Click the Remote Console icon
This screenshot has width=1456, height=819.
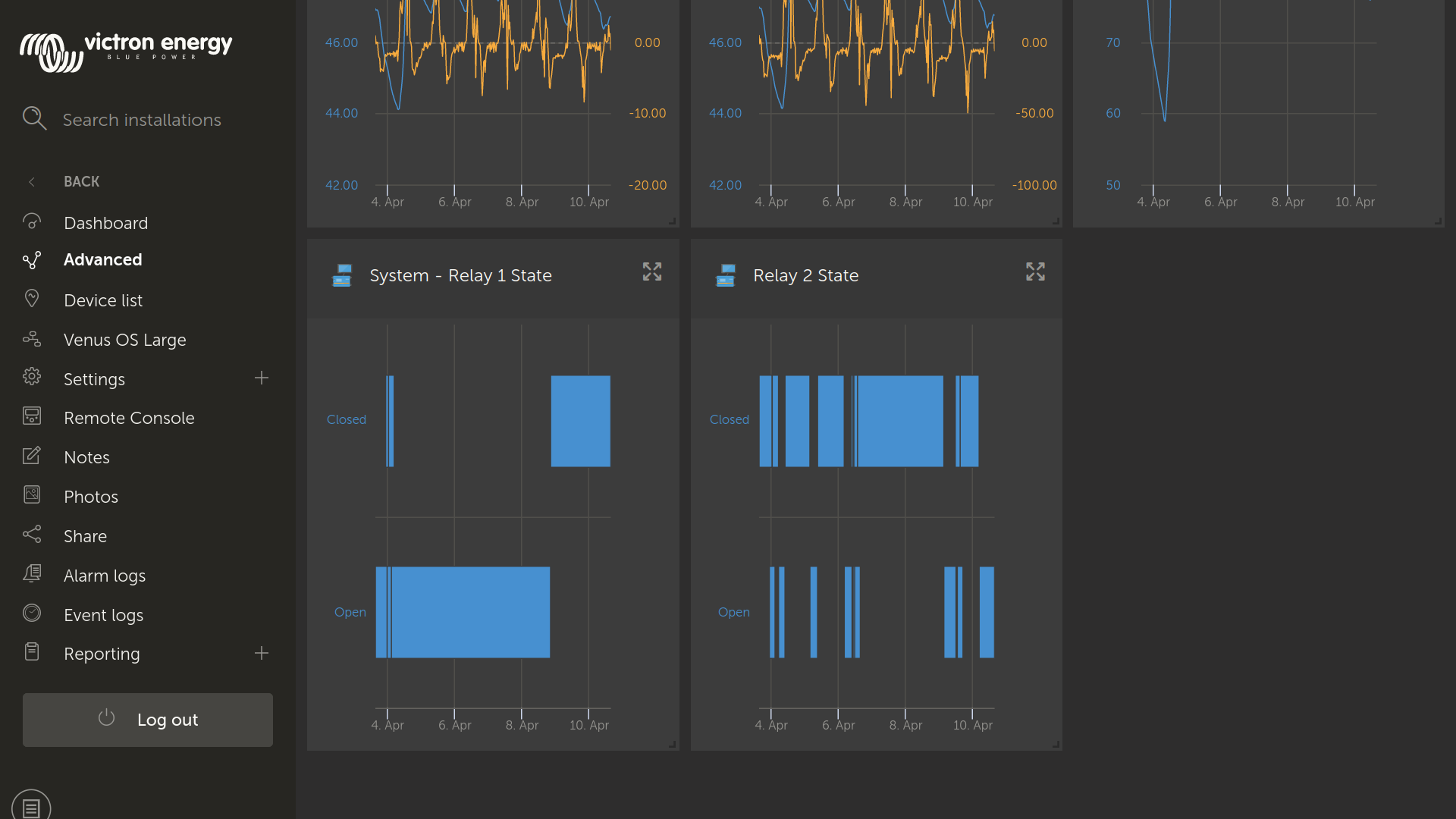point(32,417)
